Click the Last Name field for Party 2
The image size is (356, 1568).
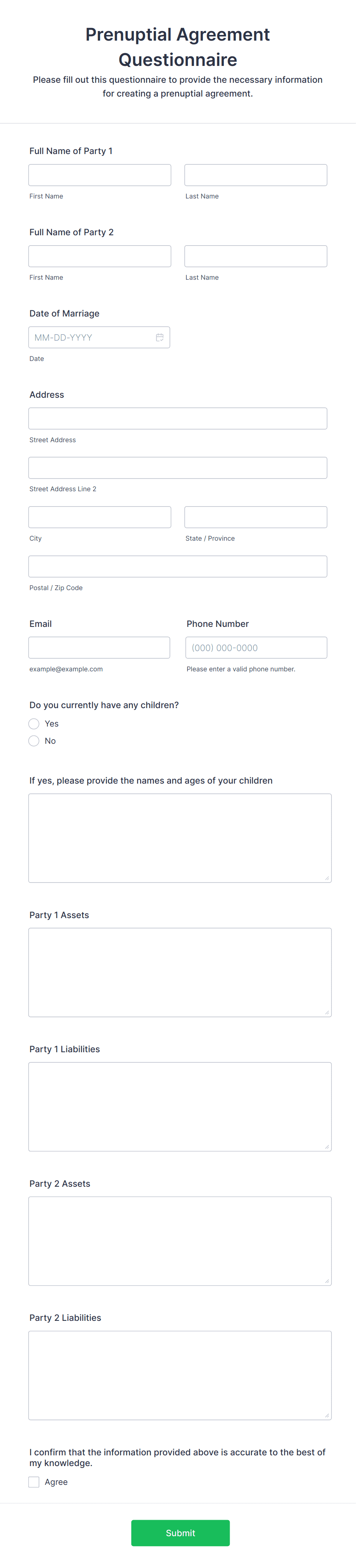pyautogui.click(x=256, y=255)
